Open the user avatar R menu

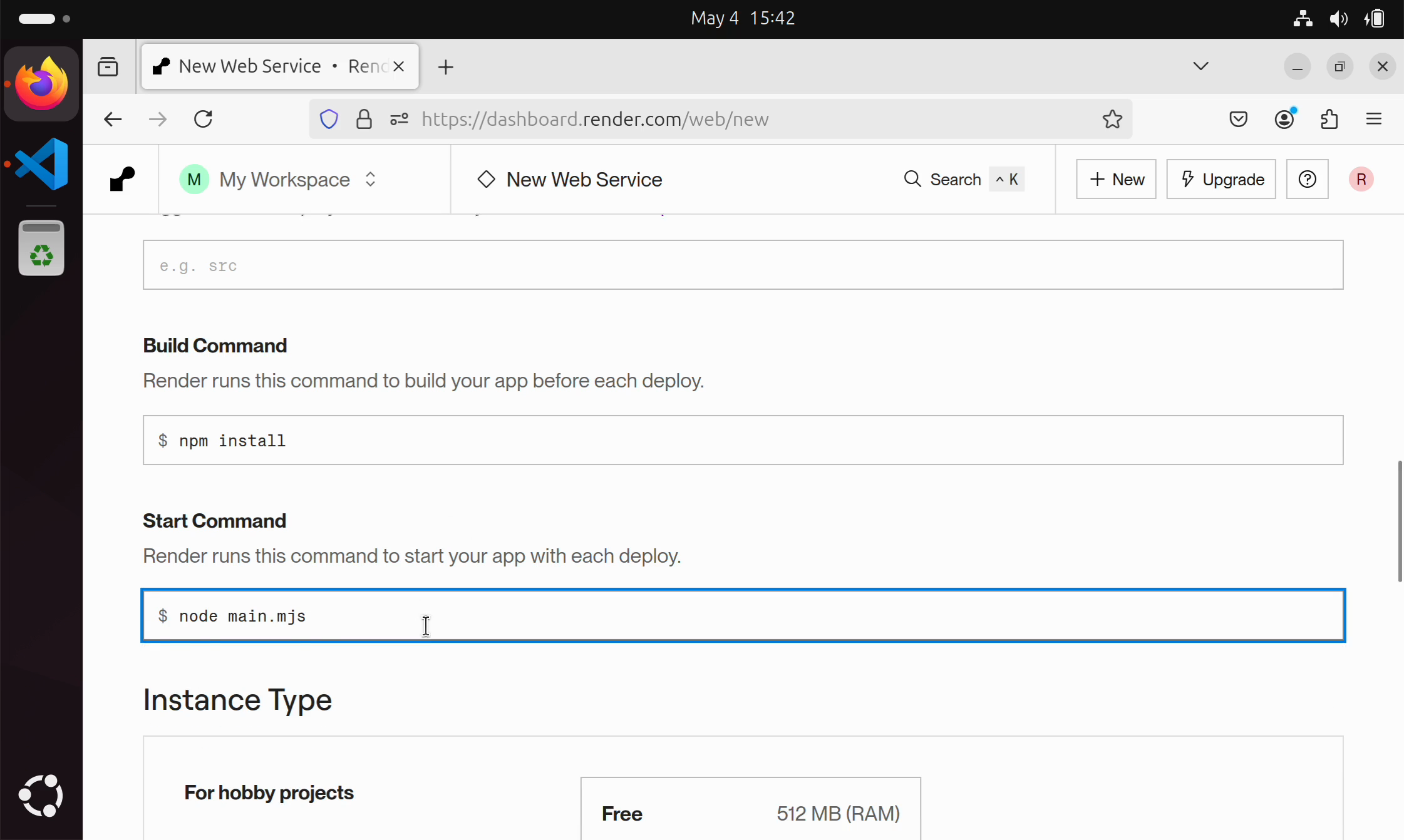(1361, 179)
